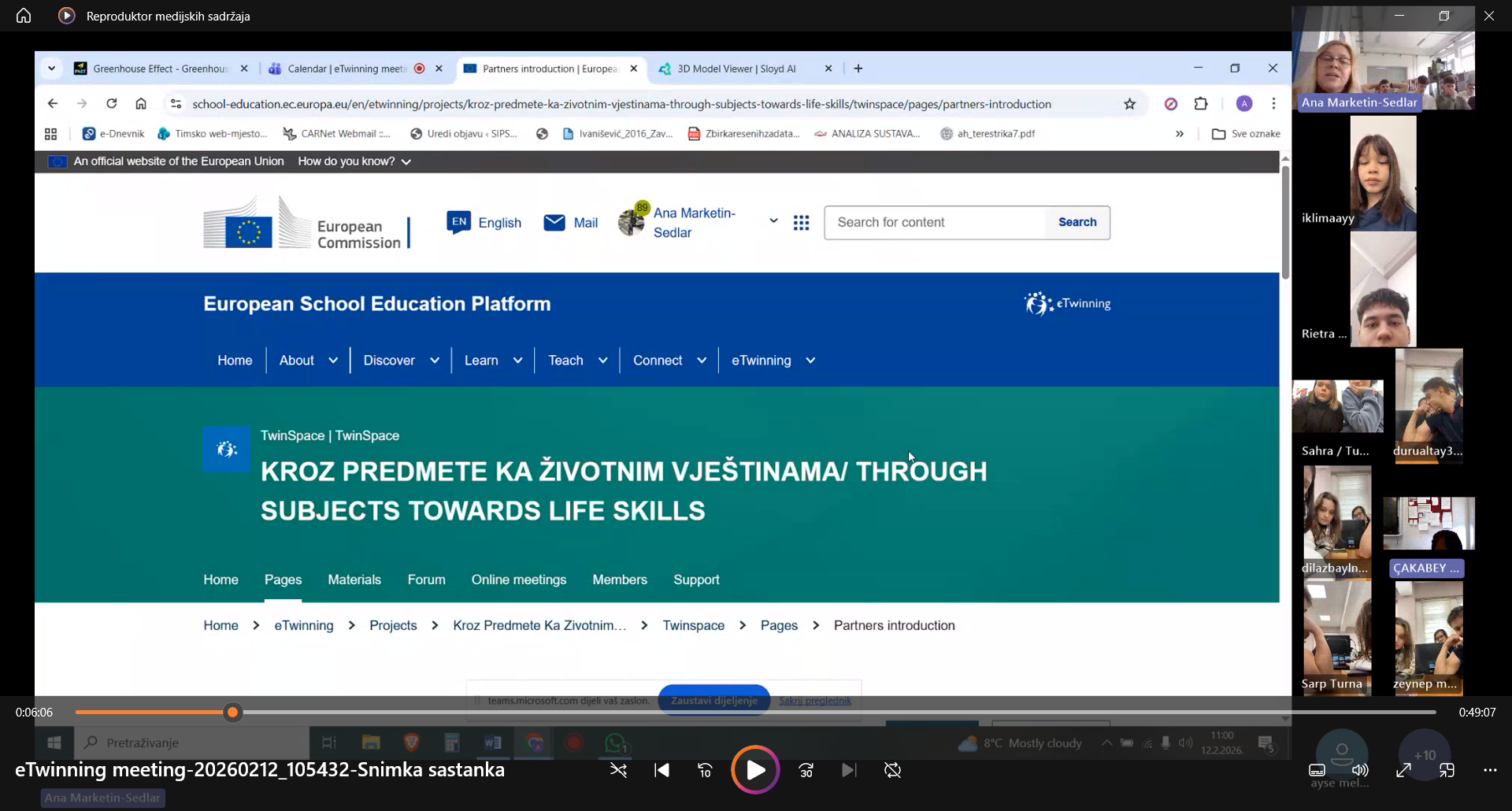Toggle repeat playback

click(892, 771)
